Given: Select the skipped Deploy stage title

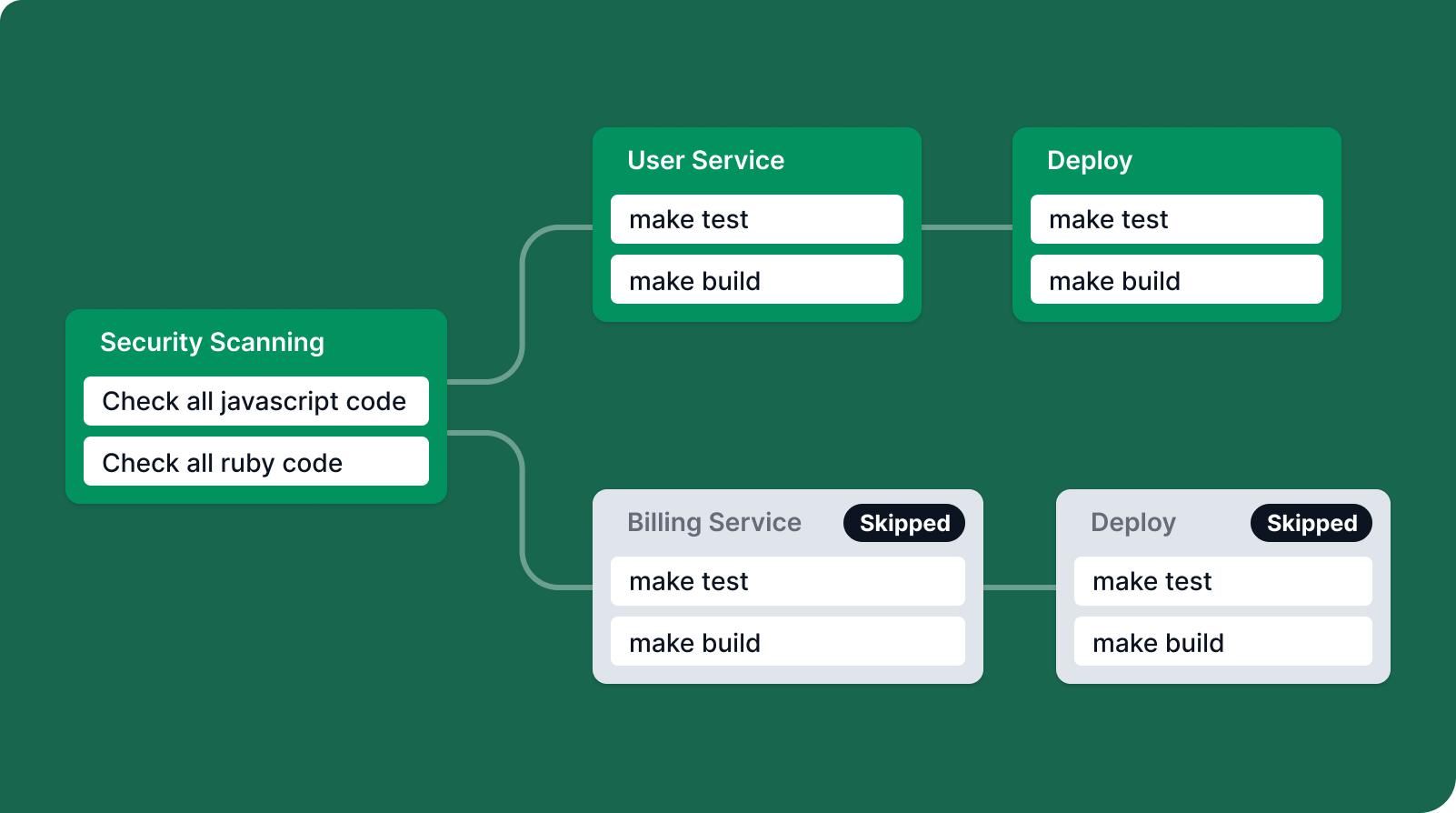Looking at the screenshot, I should point(1133,523).
